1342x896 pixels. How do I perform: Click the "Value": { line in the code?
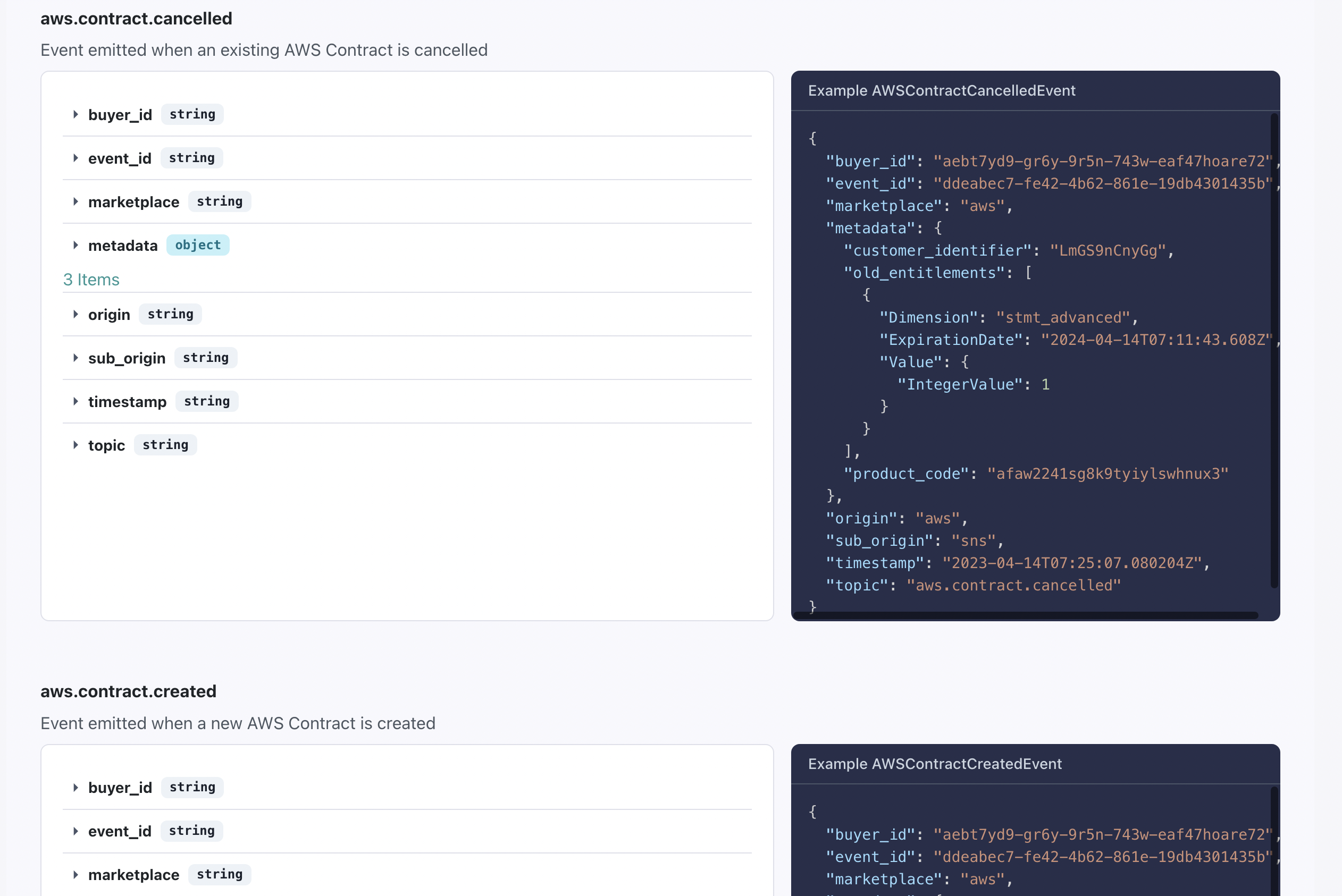tap(924, 362)
